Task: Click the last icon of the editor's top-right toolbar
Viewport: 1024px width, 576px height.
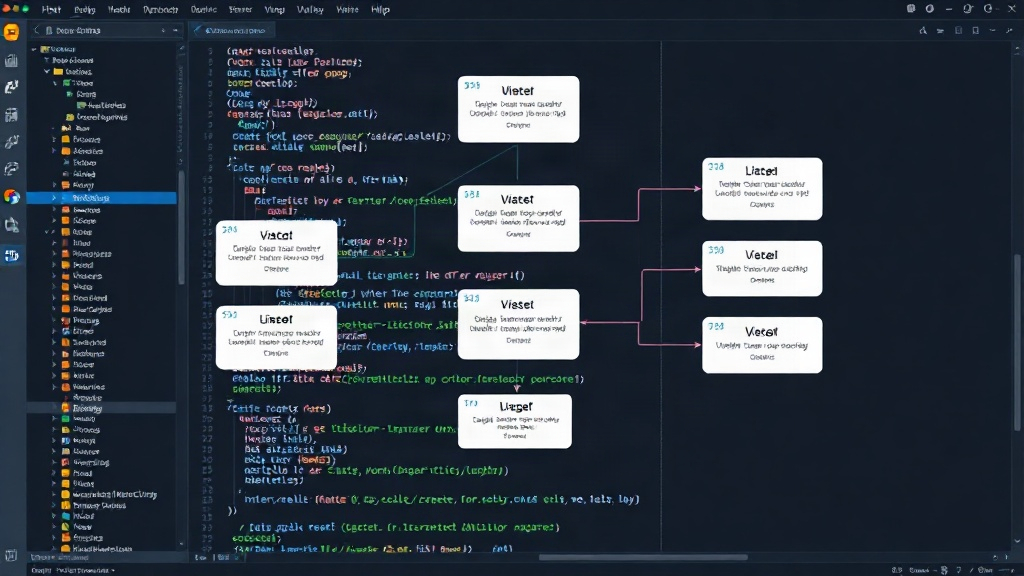Action: click(1010, 31)
